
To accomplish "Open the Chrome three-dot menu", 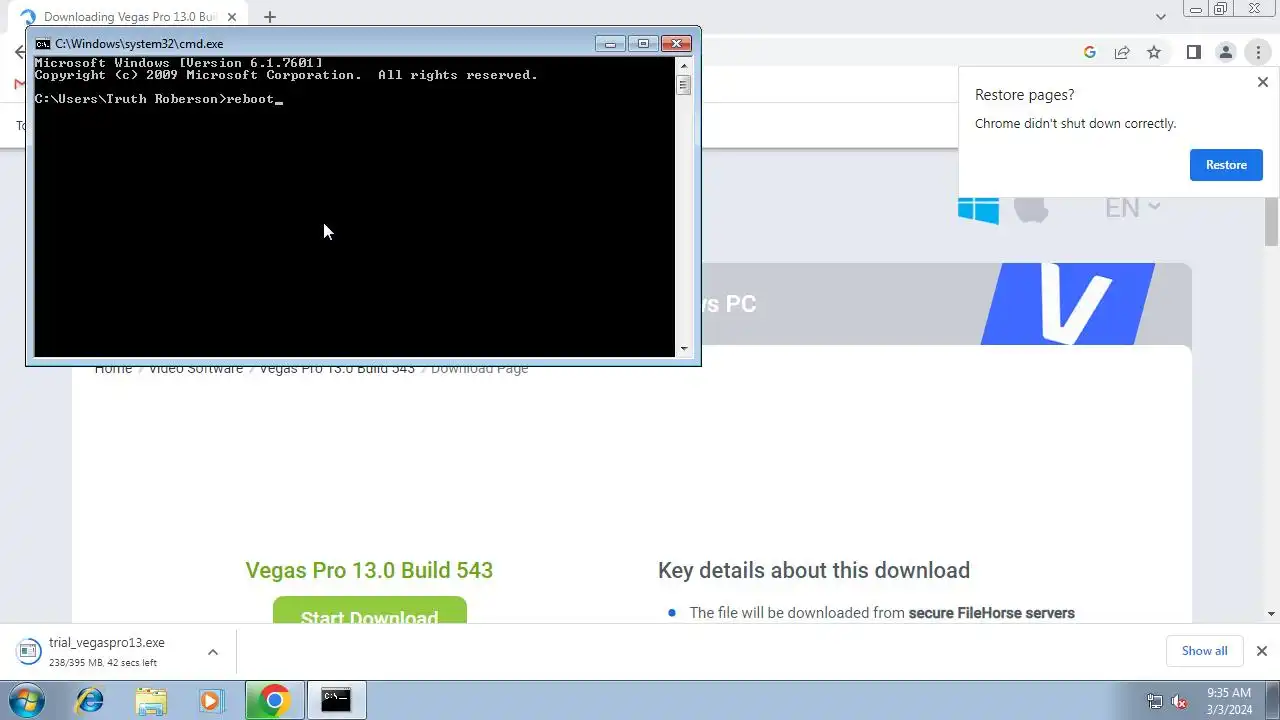I will pyautogui.click(x=1258, y=52).
